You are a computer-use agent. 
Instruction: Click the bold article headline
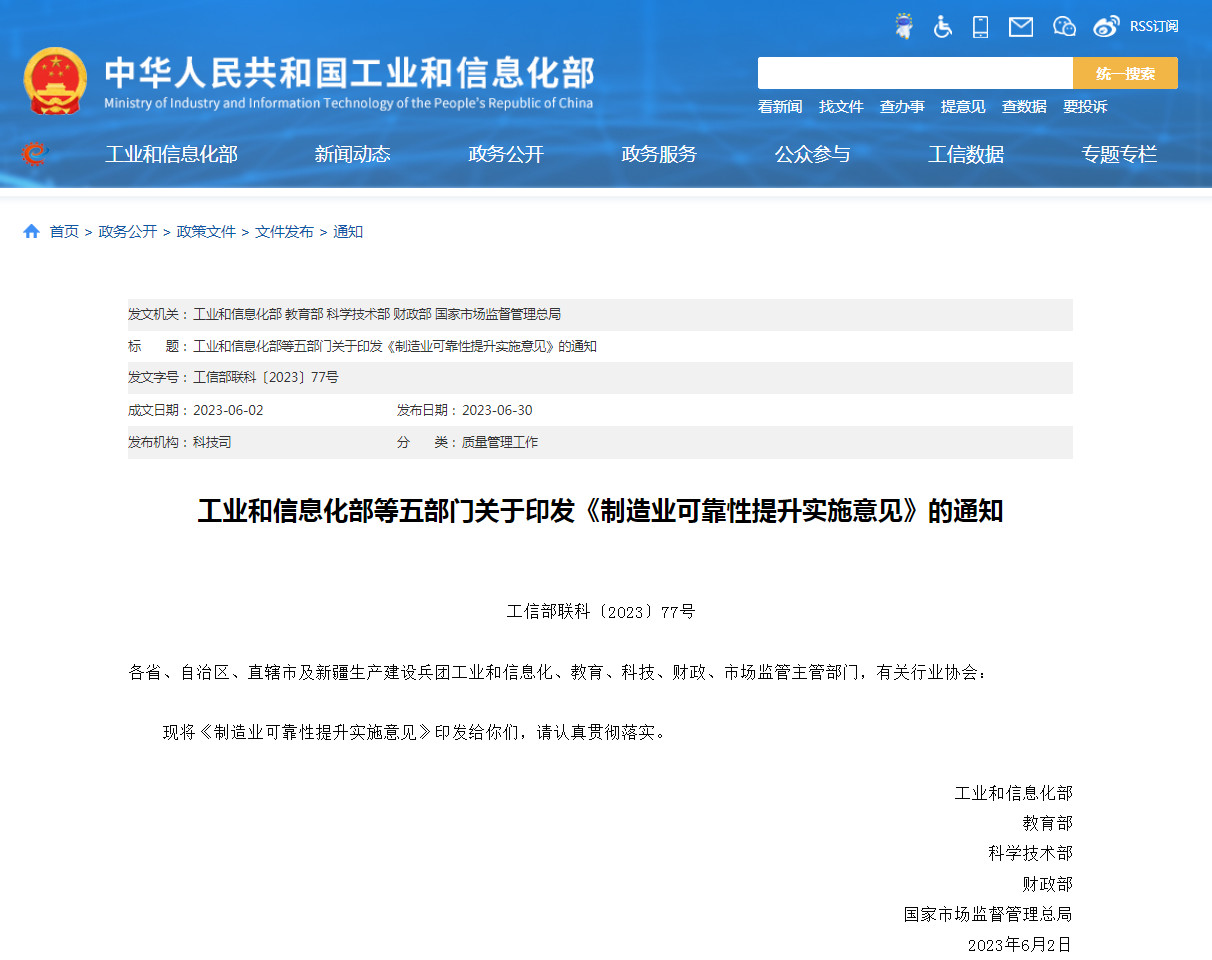600,511
